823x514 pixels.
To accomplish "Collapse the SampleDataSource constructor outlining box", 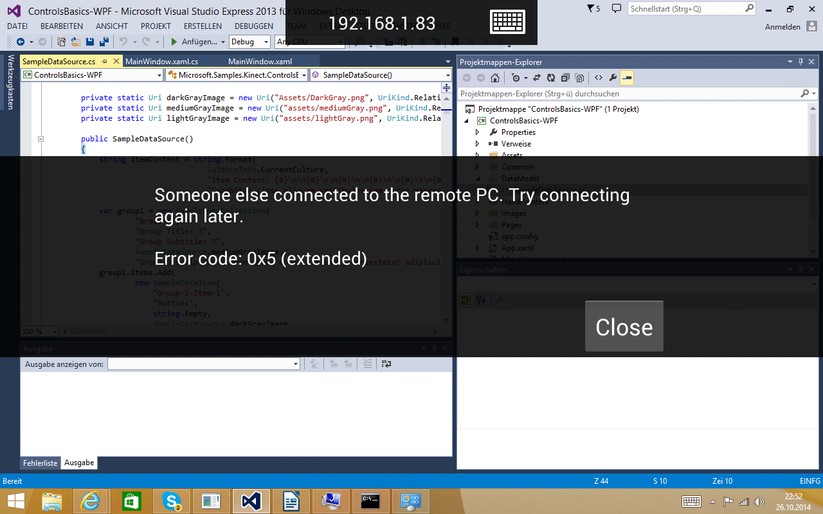I will 40,139.
